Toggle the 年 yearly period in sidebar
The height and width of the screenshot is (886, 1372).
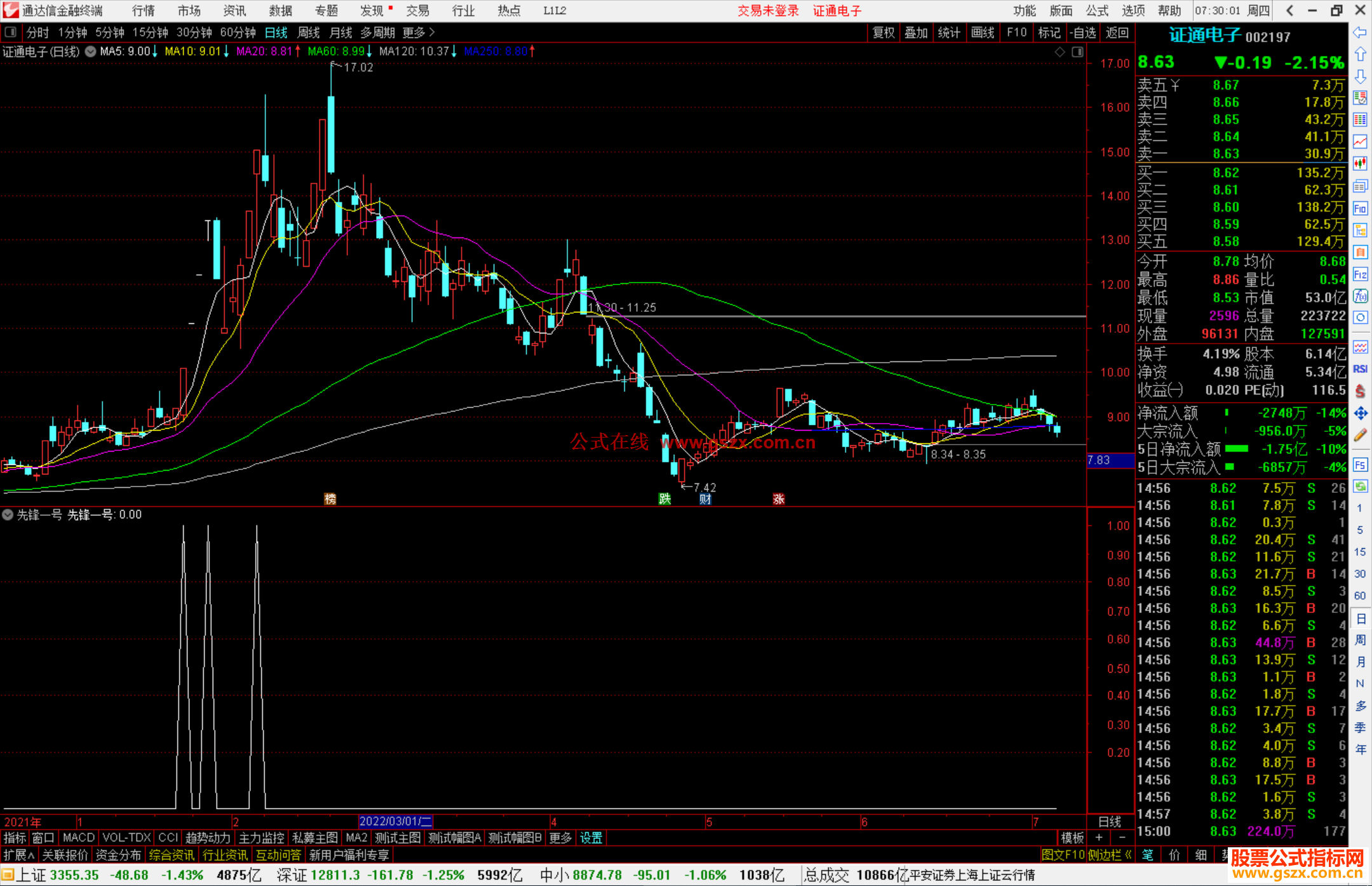(x=1360, y=750)
